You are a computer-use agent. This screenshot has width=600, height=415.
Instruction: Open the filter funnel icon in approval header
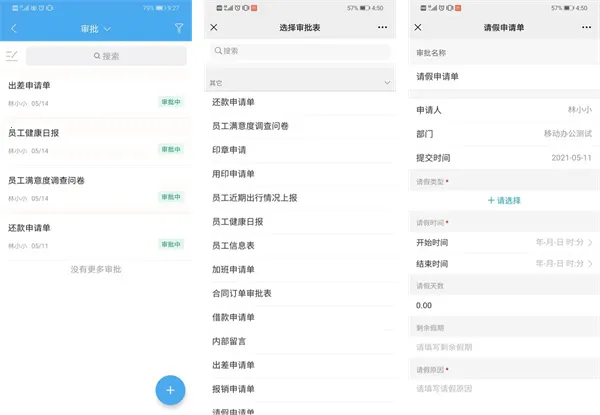(179, 28)
